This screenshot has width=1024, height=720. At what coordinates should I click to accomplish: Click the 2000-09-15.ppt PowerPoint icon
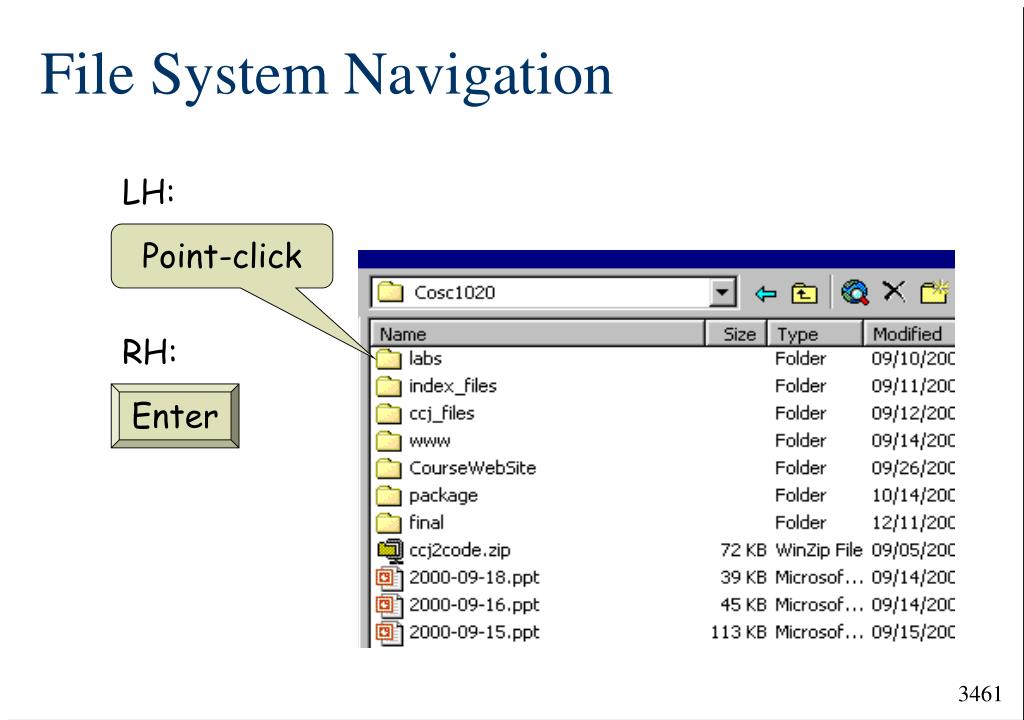(389, 633)
